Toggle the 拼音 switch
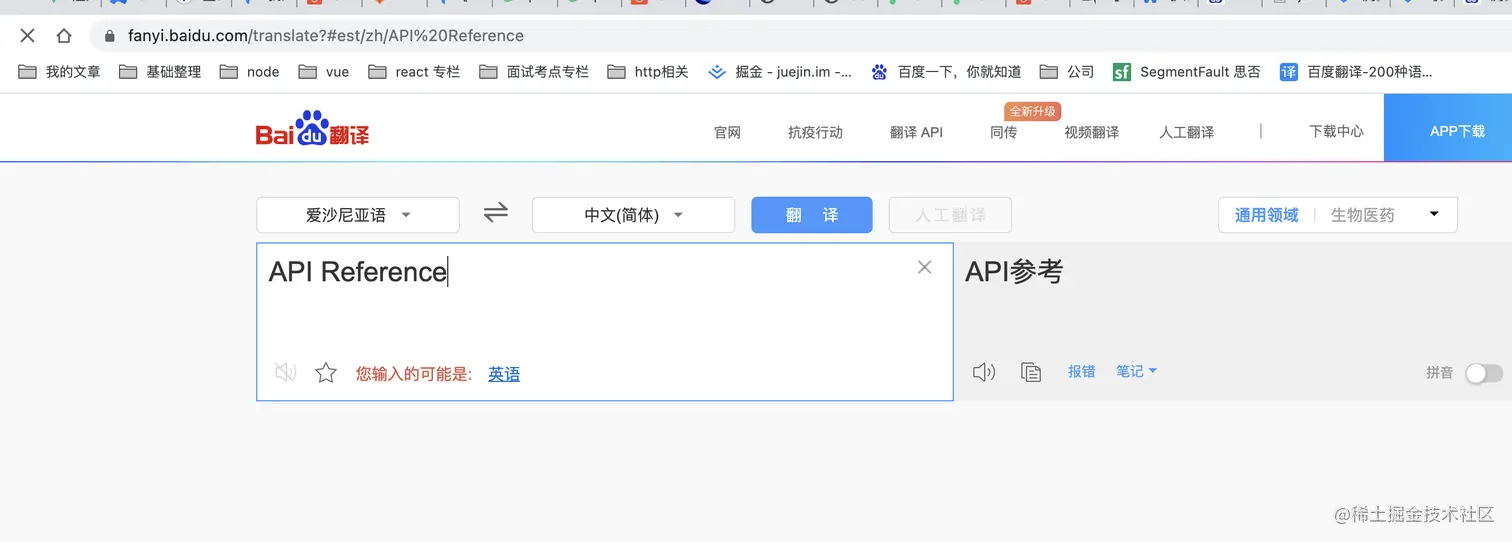This screenshot has width=1512, height=542. click(x=1484, y=373)
